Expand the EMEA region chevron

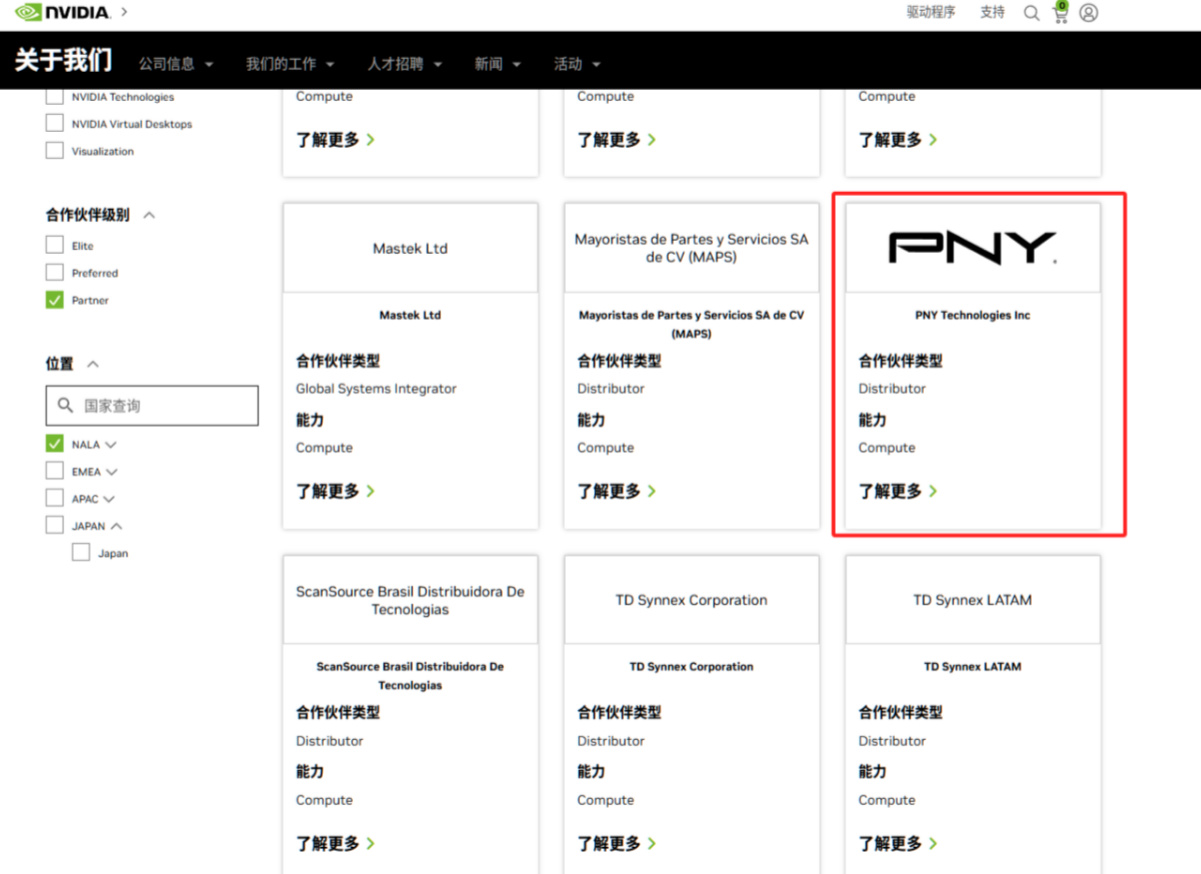(x=111, y=471)
